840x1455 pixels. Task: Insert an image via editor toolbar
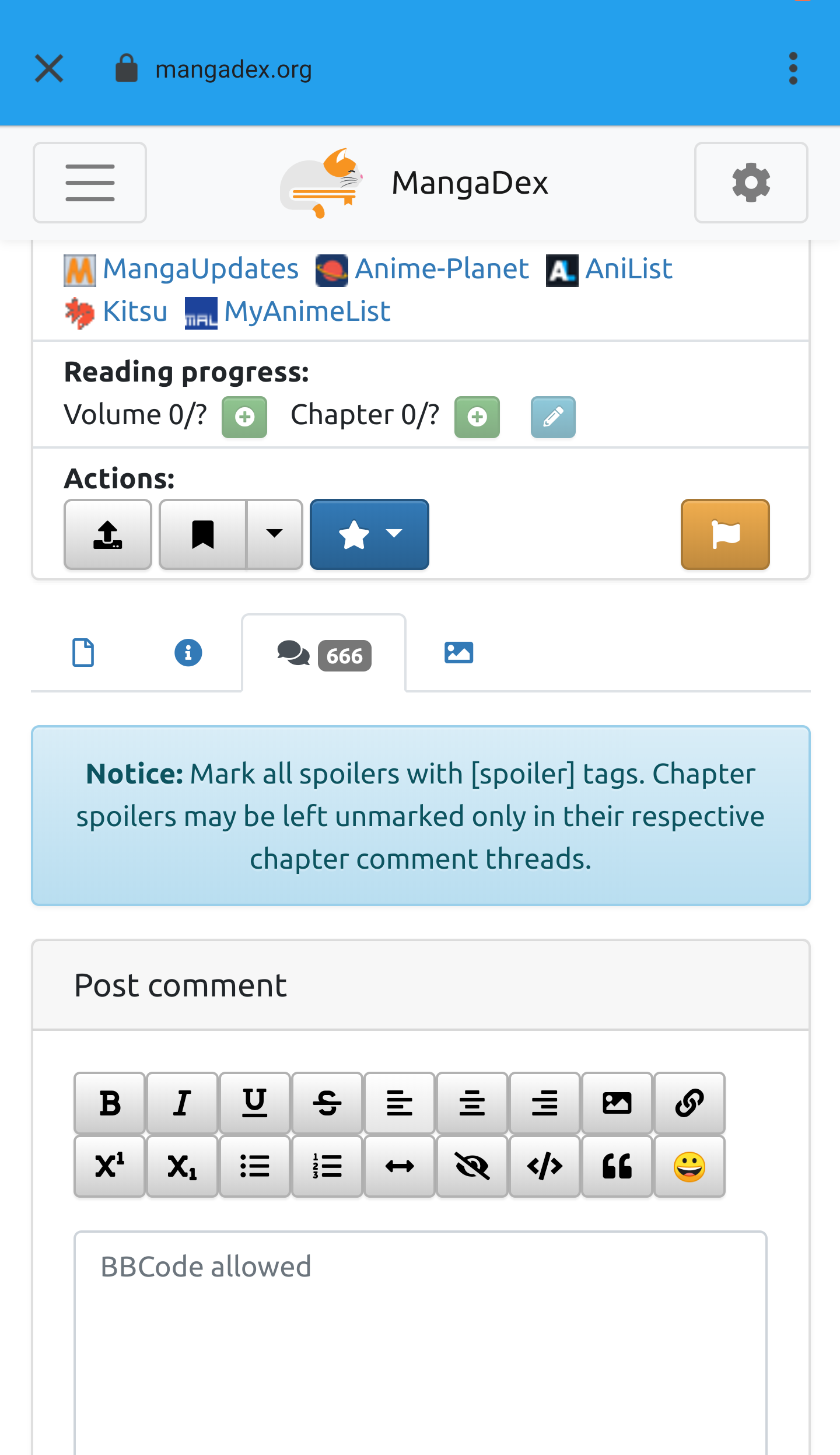[x=617, y=1103]
